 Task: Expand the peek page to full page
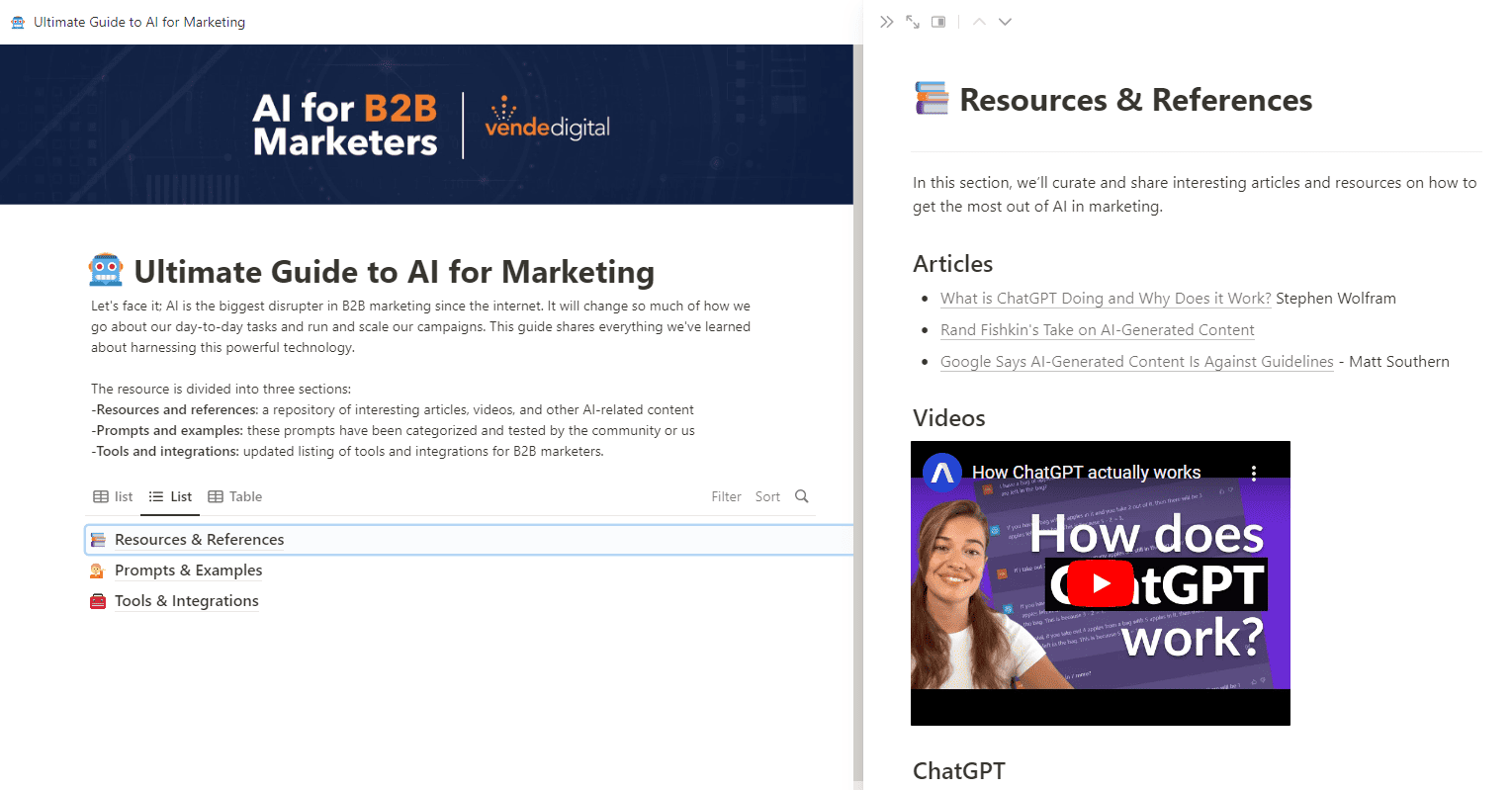pos(912,21)
